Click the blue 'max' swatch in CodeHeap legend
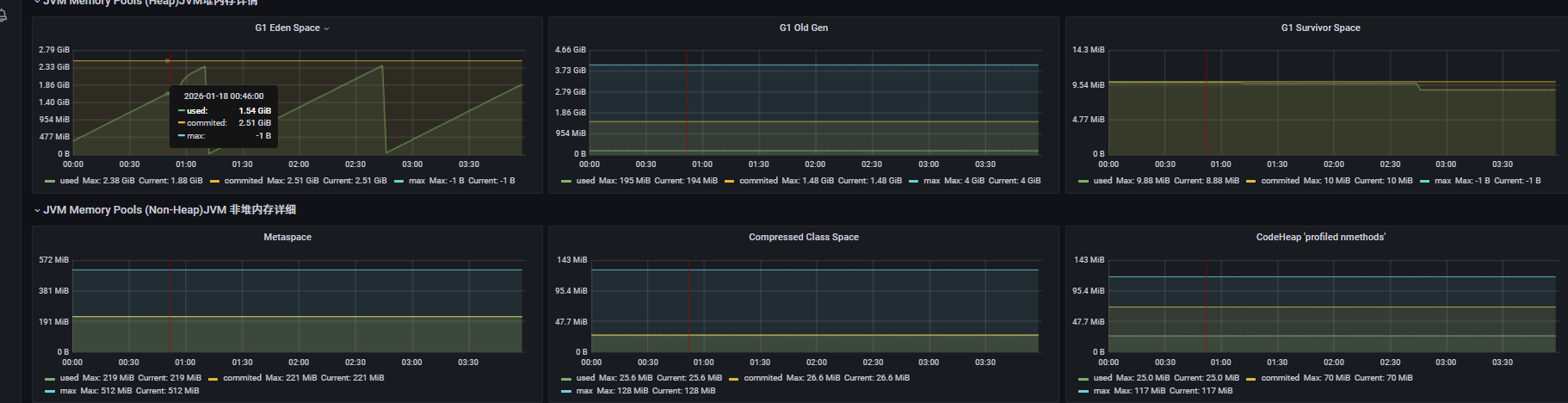 pos(1083,392)
